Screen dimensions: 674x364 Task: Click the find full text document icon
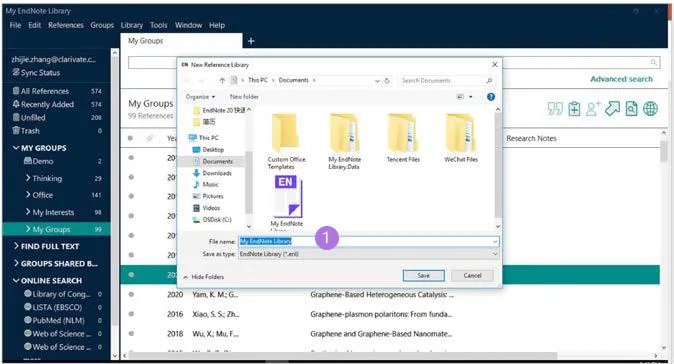coord(631,109)
